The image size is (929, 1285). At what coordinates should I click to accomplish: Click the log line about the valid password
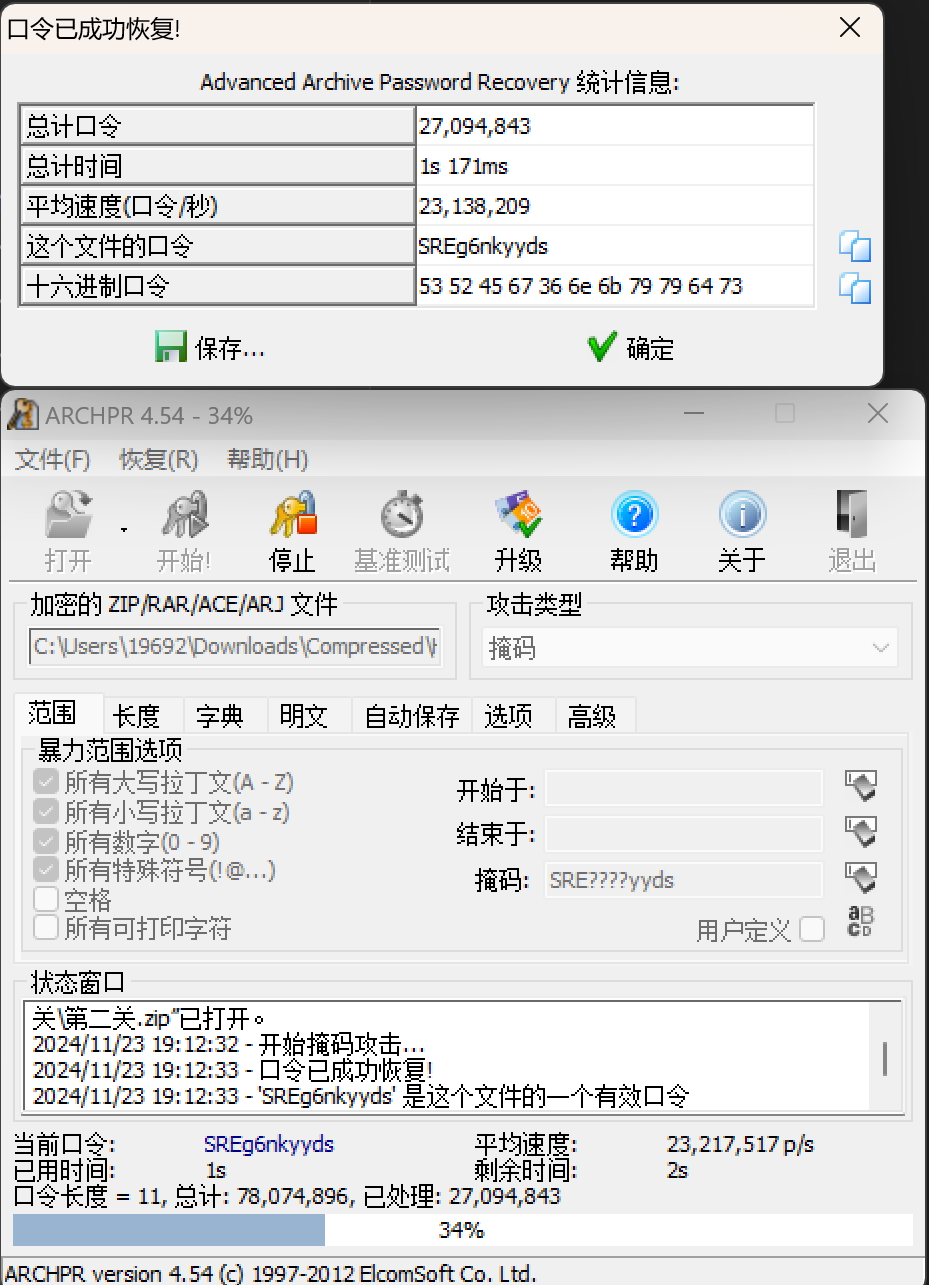tap(361, 1096)
